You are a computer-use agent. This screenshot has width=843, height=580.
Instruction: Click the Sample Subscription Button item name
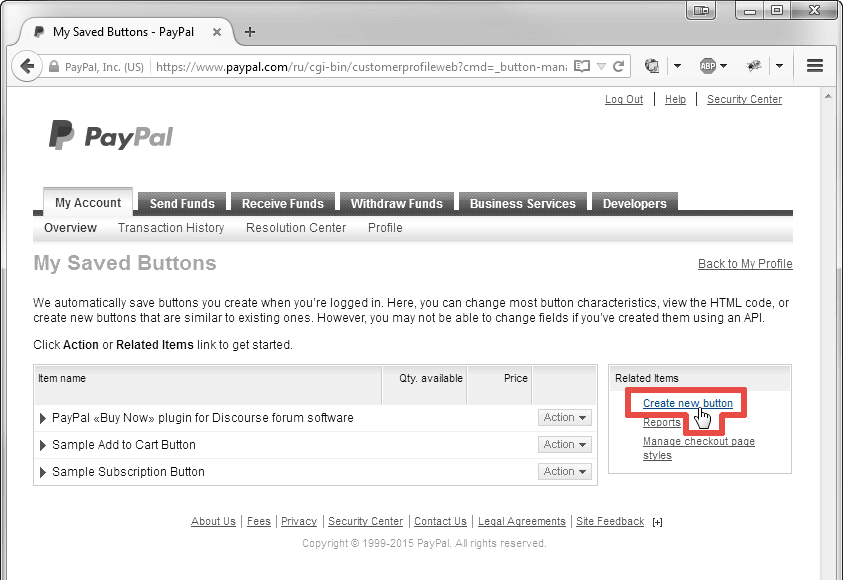click(x=128, y=472)
